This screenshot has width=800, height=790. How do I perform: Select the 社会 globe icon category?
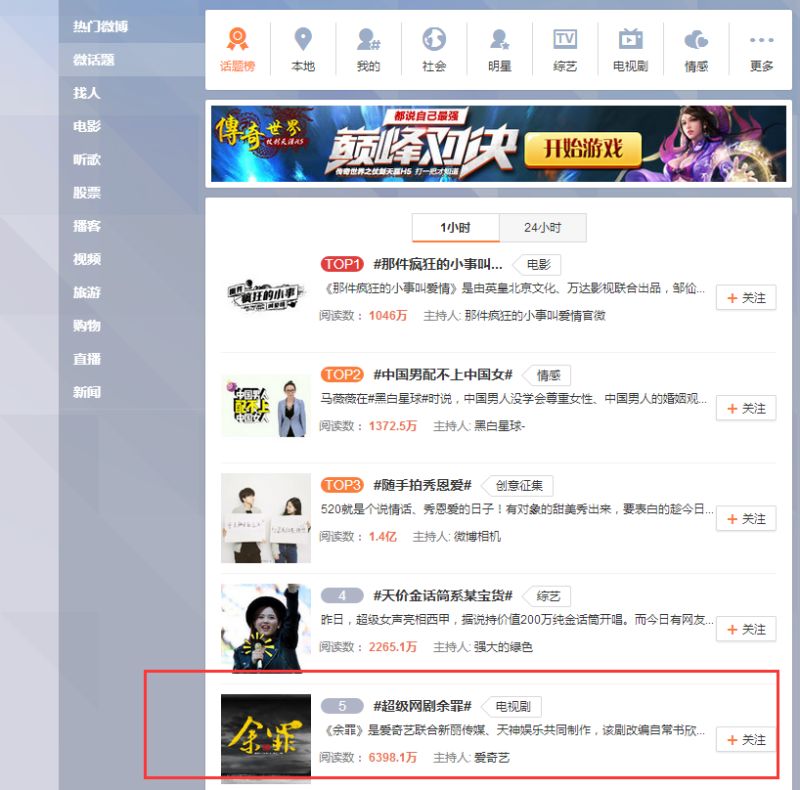tap(434, 50)
